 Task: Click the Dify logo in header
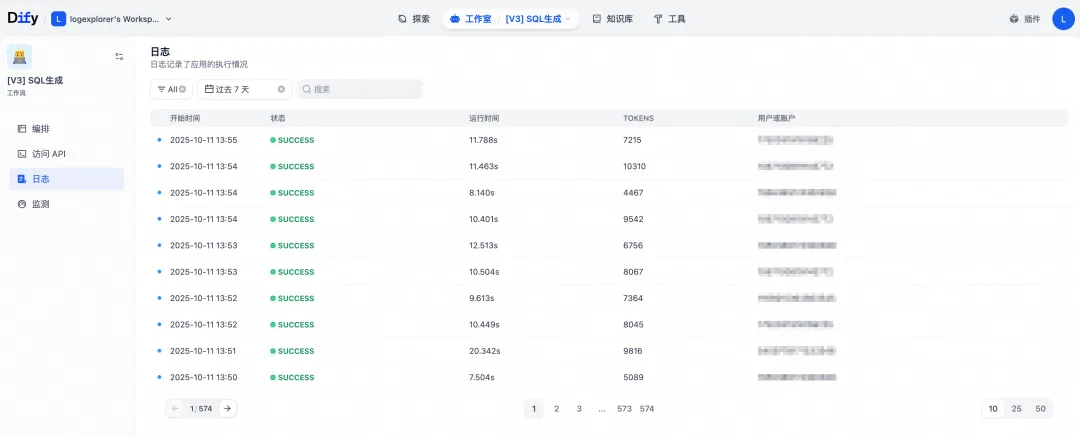coord(23,18)
